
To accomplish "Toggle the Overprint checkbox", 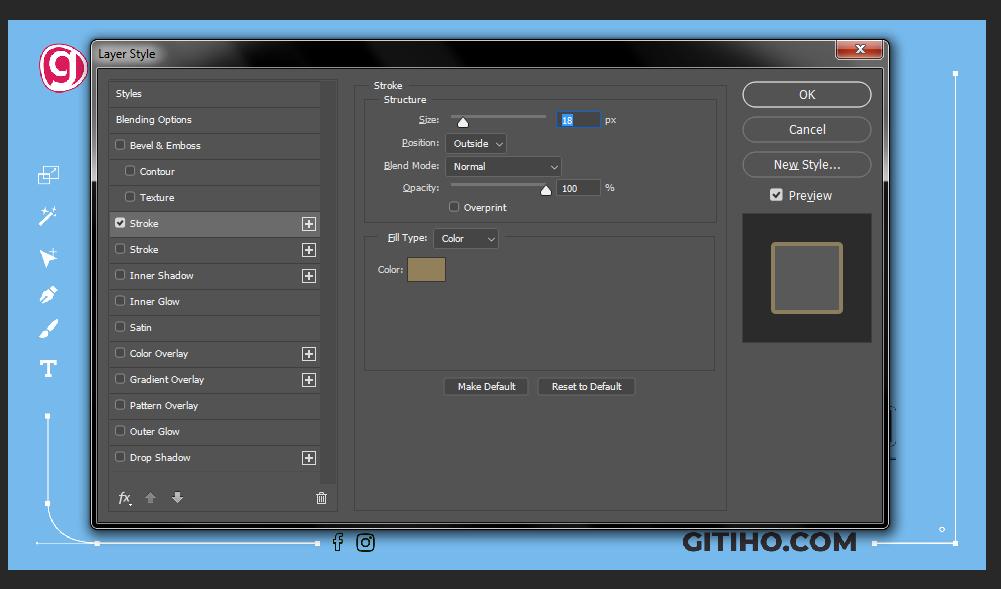I will 456,207.
